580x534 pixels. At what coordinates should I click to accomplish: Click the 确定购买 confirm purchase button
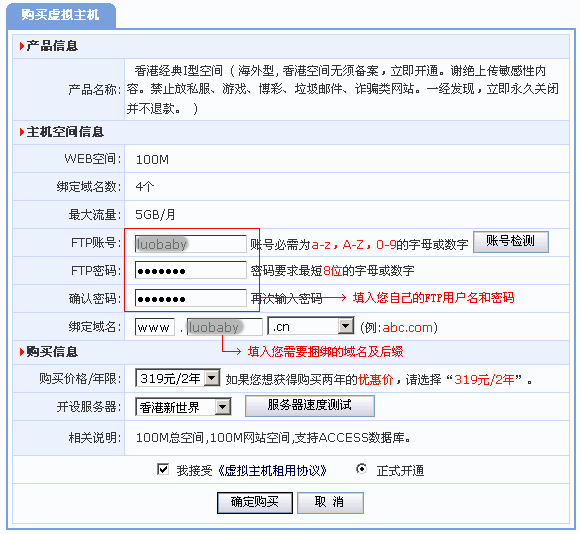click(x=255, y=503)
